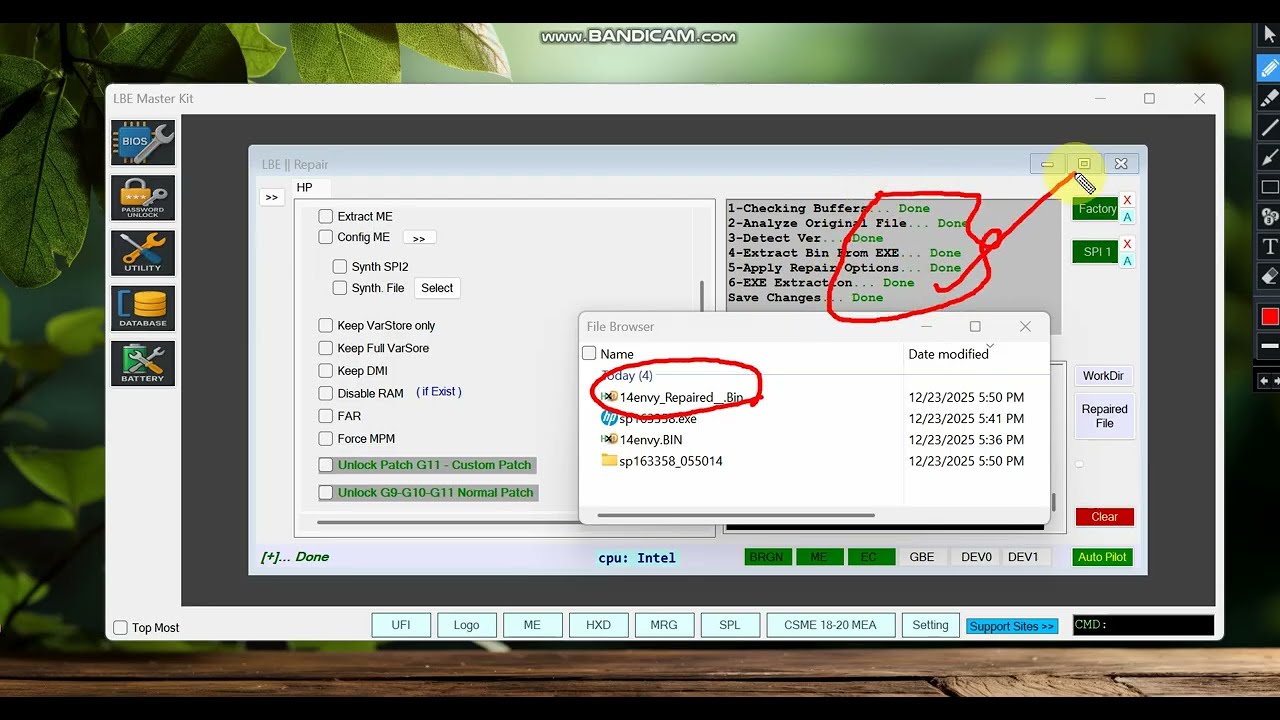1280x720 pixels.
Task: Click the 14envy_Repaired_.Bin file icon
Action: coord(609,397)
